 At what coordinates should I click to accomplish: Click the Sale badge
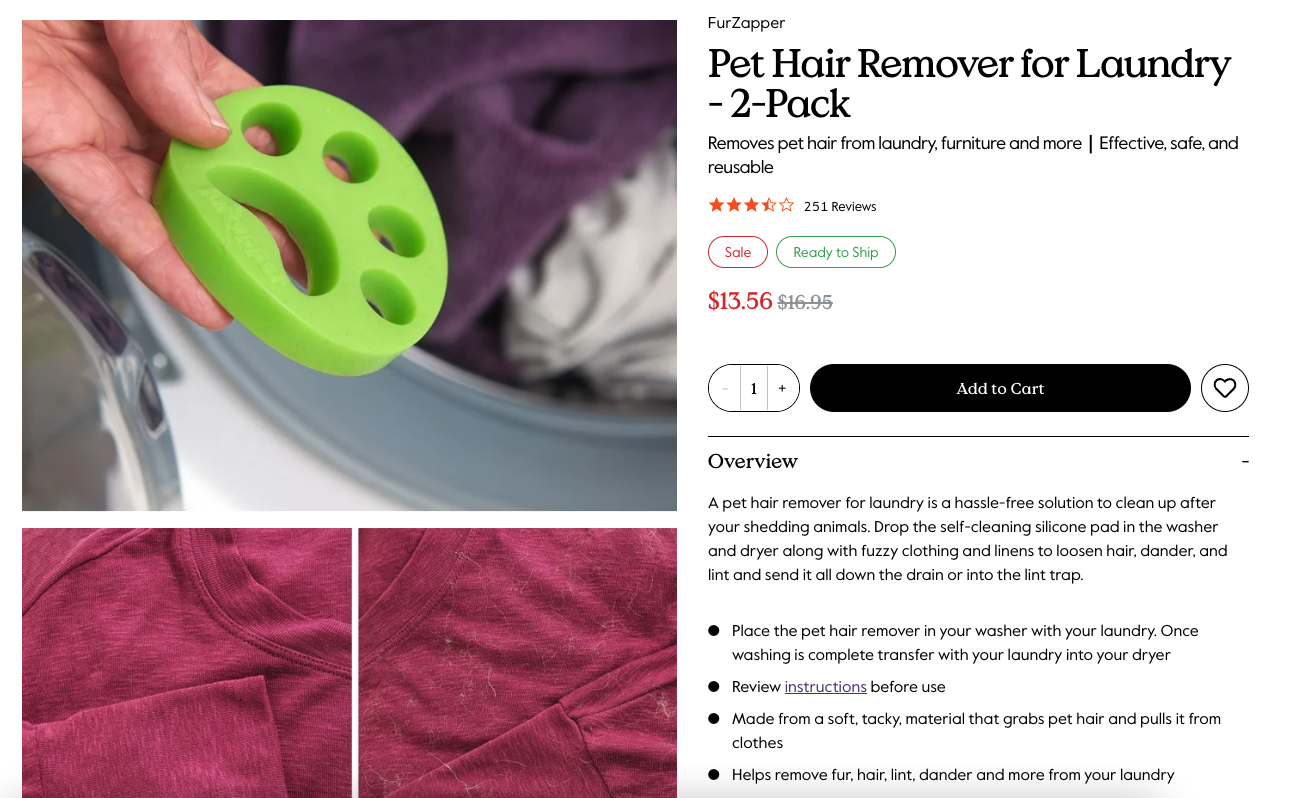(738, 252)
